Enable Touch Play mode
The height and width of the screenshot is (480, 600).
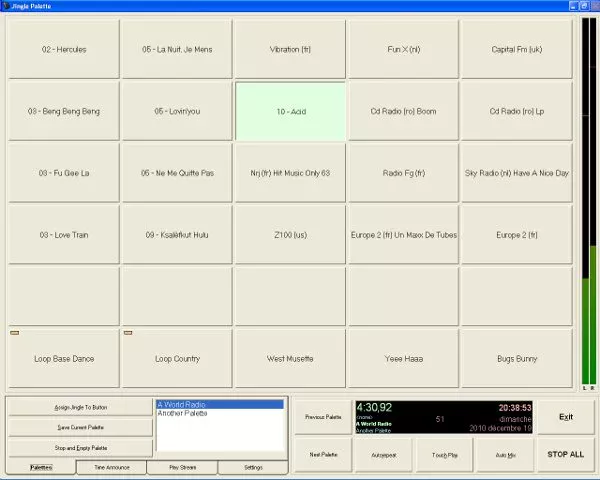(445, 454)
